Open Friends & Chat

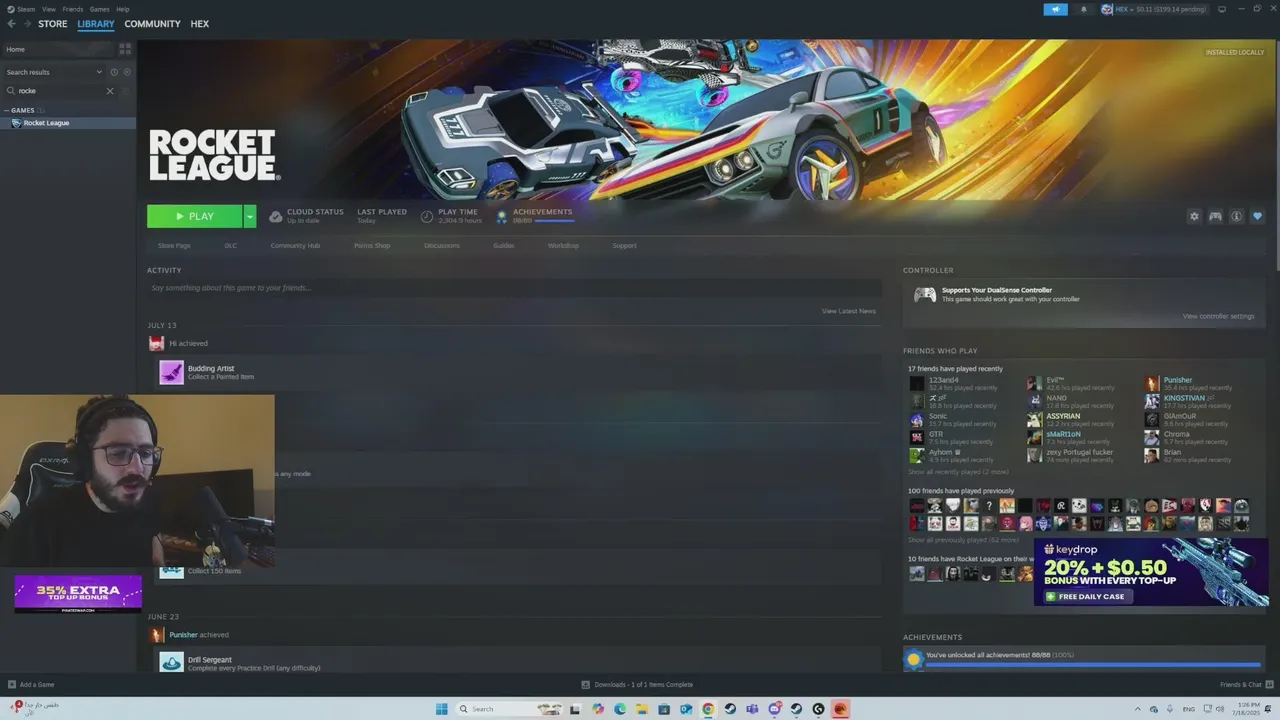1246,685
